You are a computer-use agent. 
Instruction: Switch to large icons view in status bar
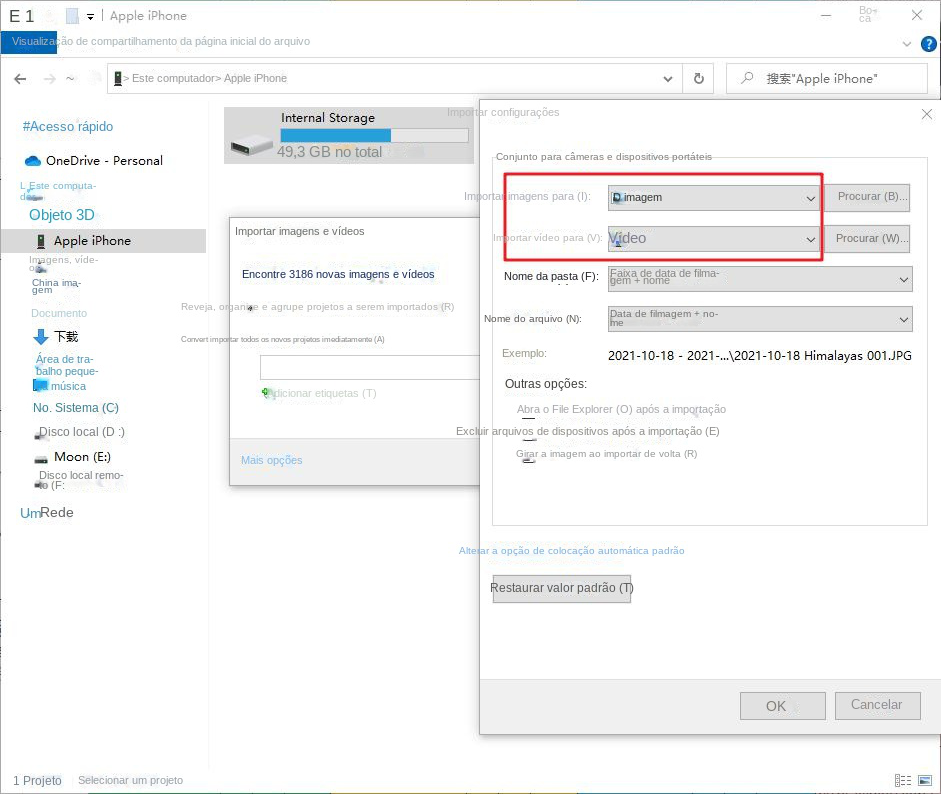[x=925, y=780]
